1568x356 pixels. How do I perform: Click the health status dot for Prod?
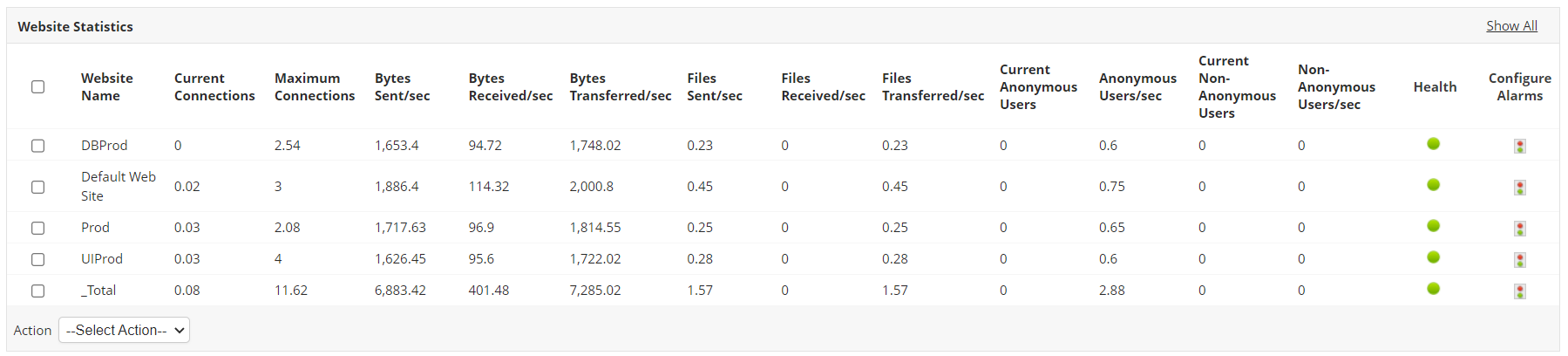coord(1433,226)
